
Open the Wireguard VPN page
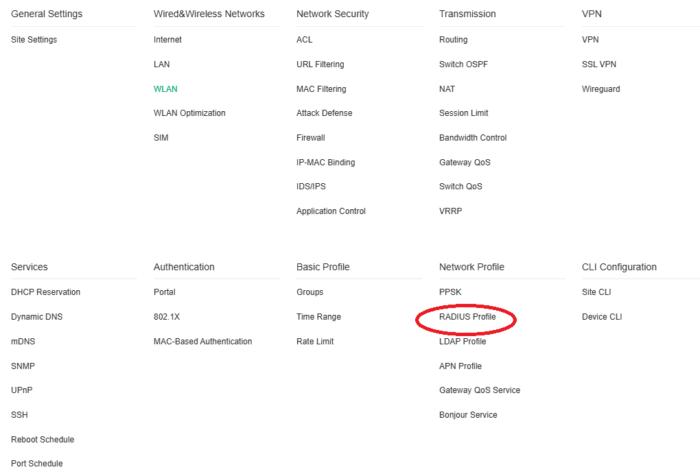601,89
